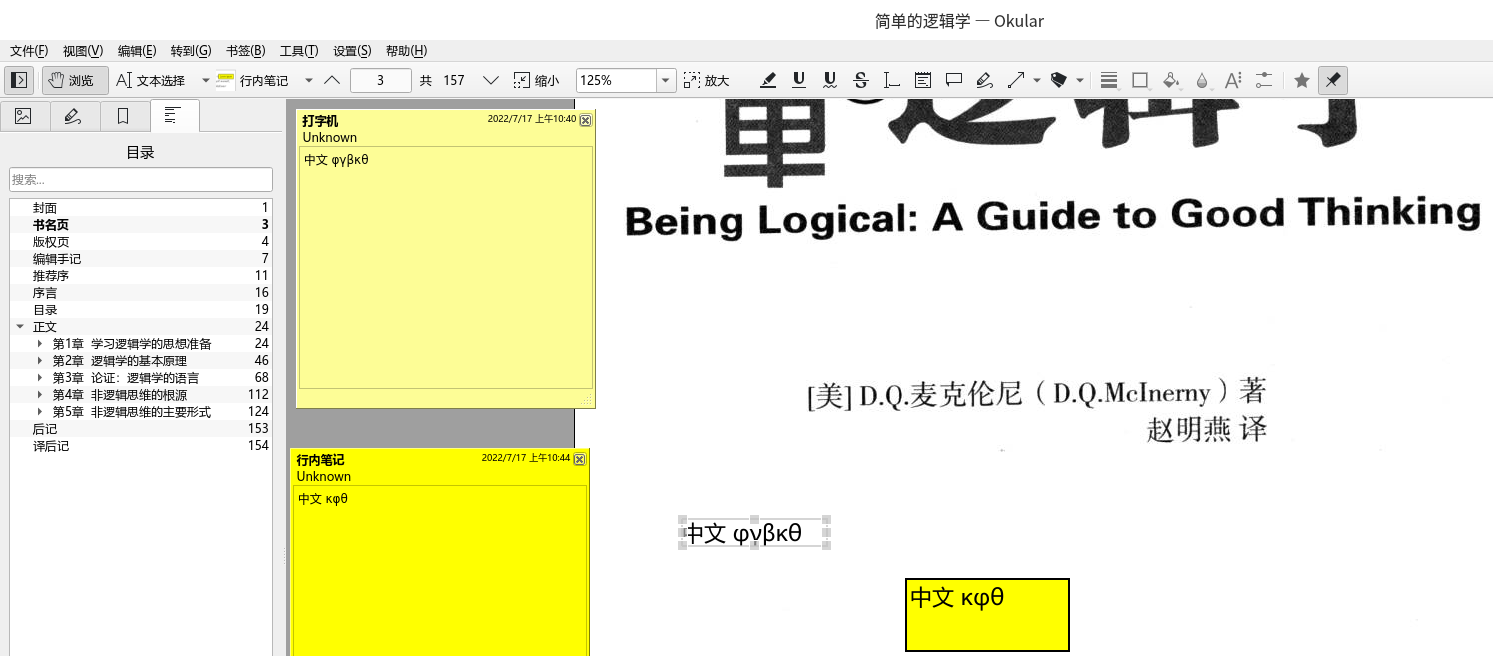Click the 缩小 zoom out button

(x=537, y=80)
